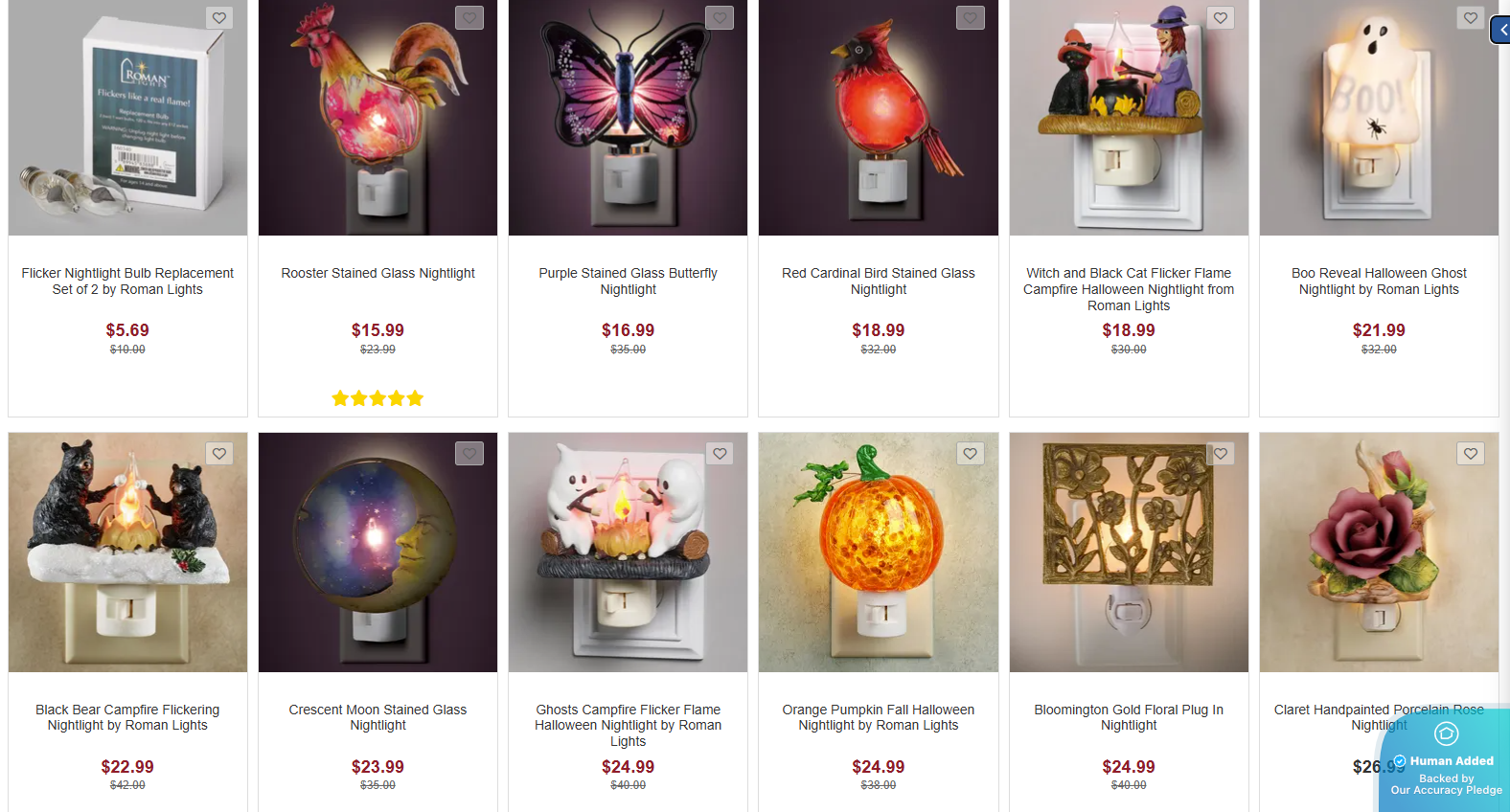Open the Rooster Stained Glass Nightlight link
Image resolution: width=1510 pixels, height=812 pixels.
[377, 274]
